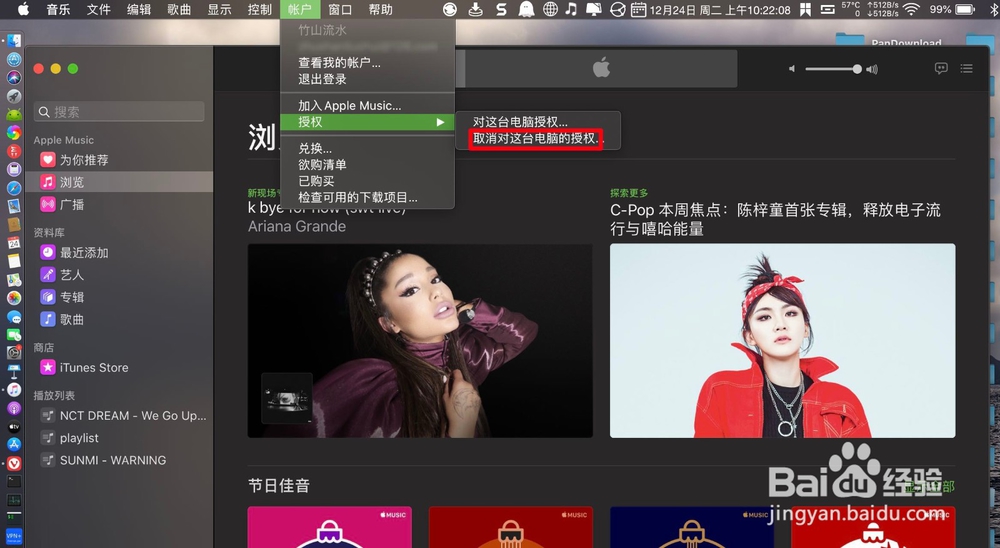Open the 音乐 menu
This screenshot has height=548, width=1000.
[58, 10]
